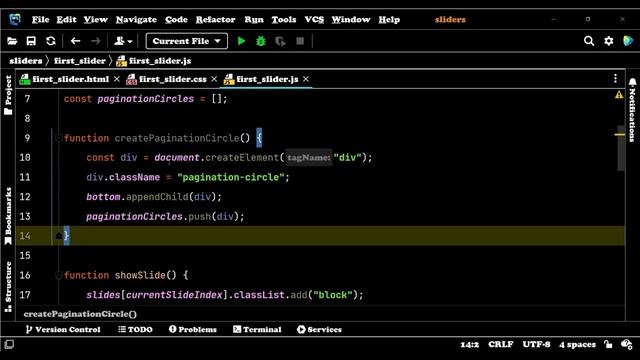Viewport: 640px width, 360px height.
Task: Collapse the createPaginationCircle function fold
Action: coord(58,138)
